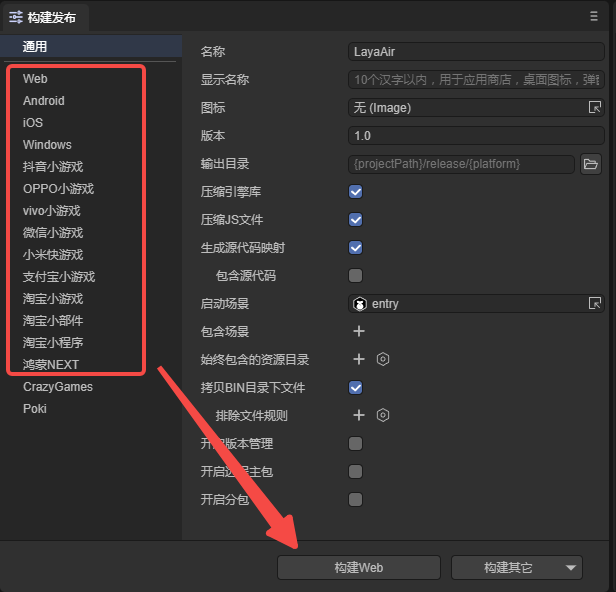Select Poki platform
This screenshot has width=616, height=592.
[x=35, y=409]
